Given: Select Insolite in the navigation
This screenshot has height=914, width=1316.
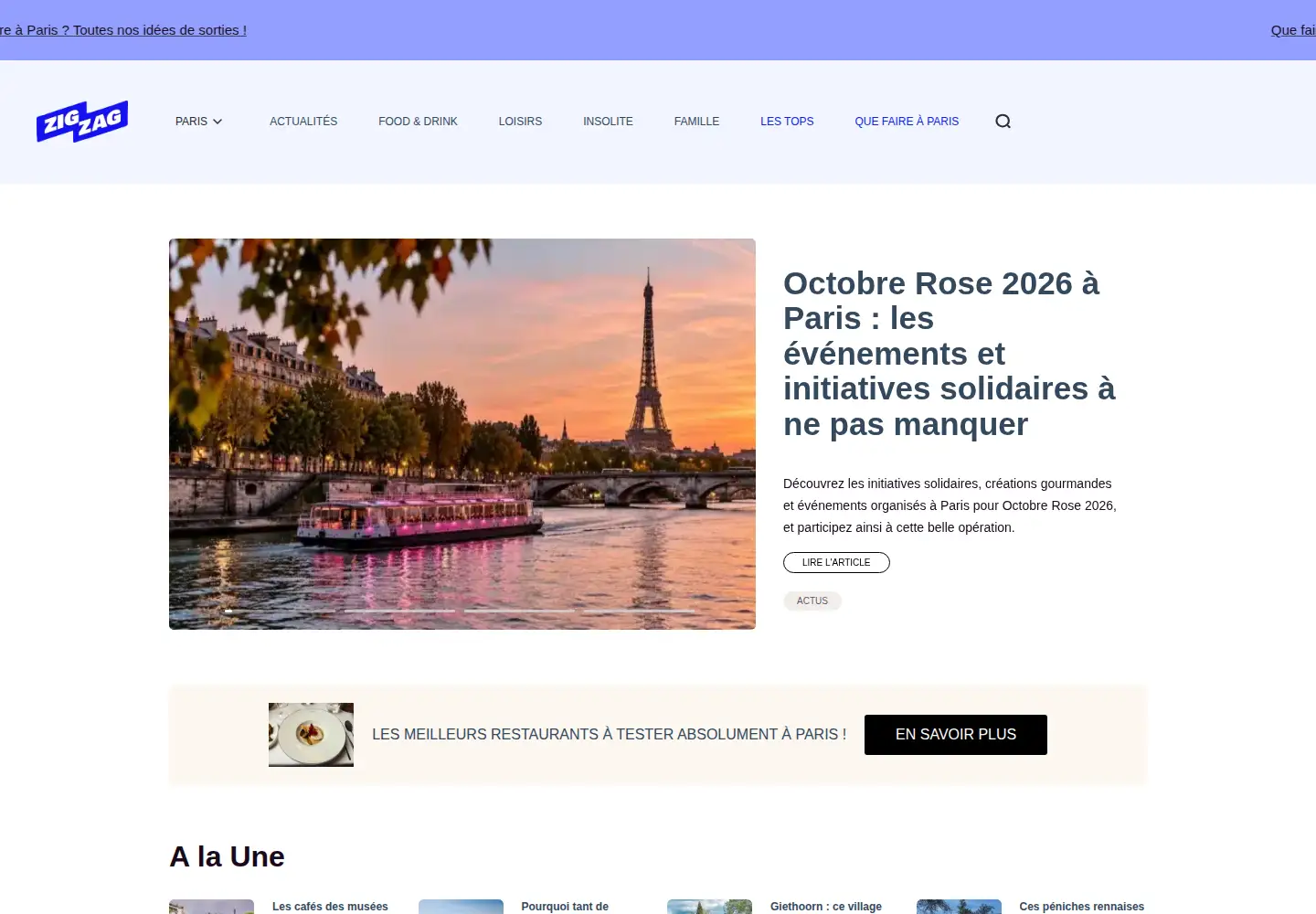Looking at the screenshot, I should coord(608,122).
